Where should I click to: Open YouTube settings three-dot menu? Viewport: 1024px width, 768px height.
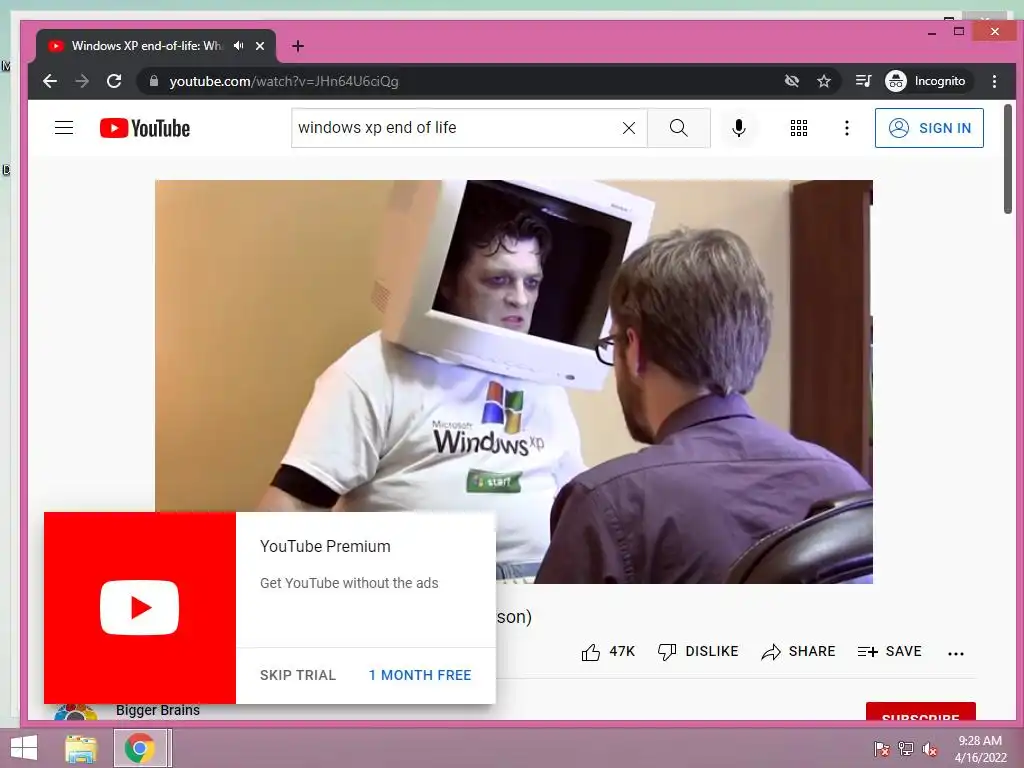coord(846,128)
